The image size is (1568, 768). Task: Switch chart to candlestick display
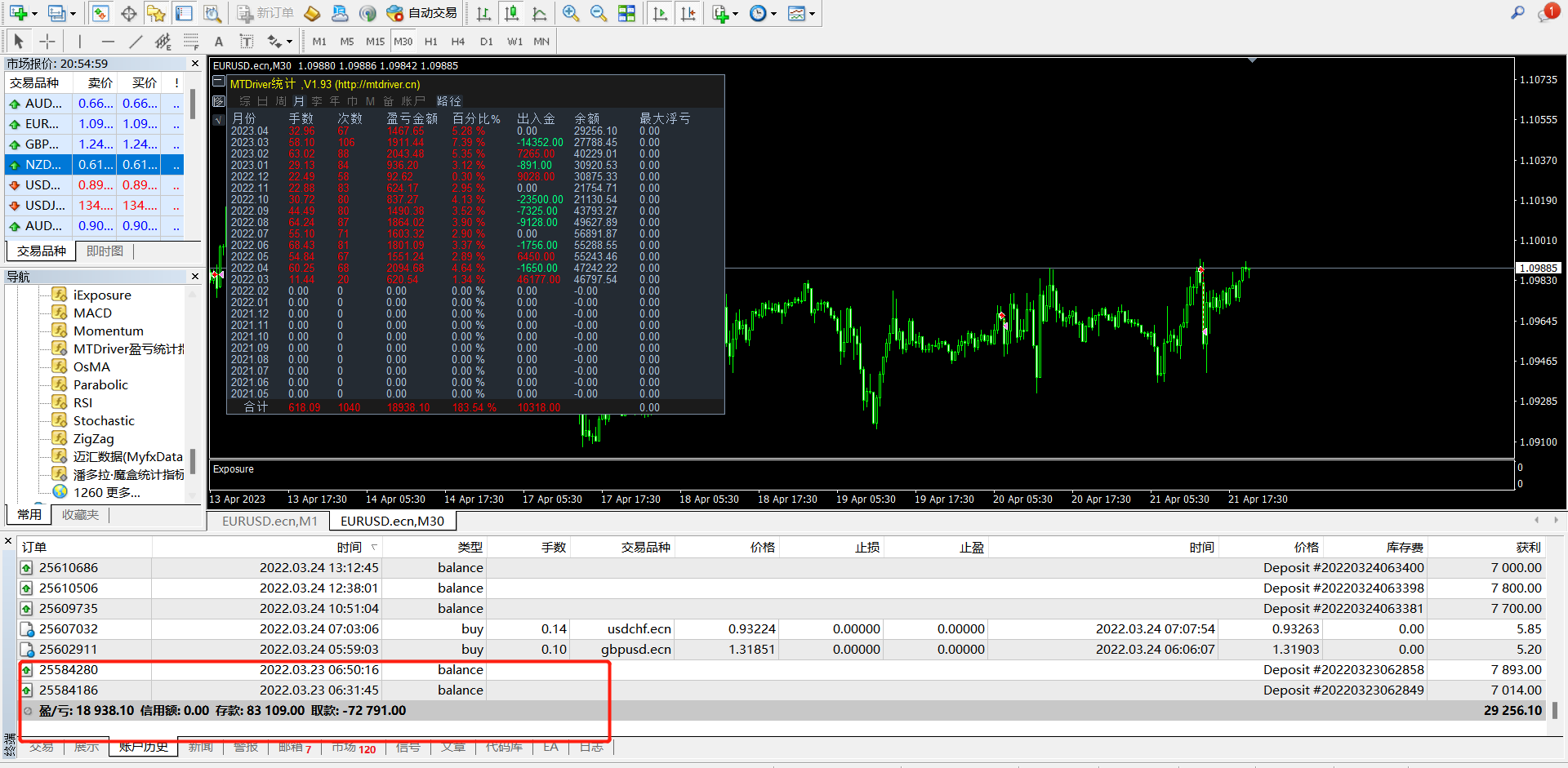click(x=511, y=14)
